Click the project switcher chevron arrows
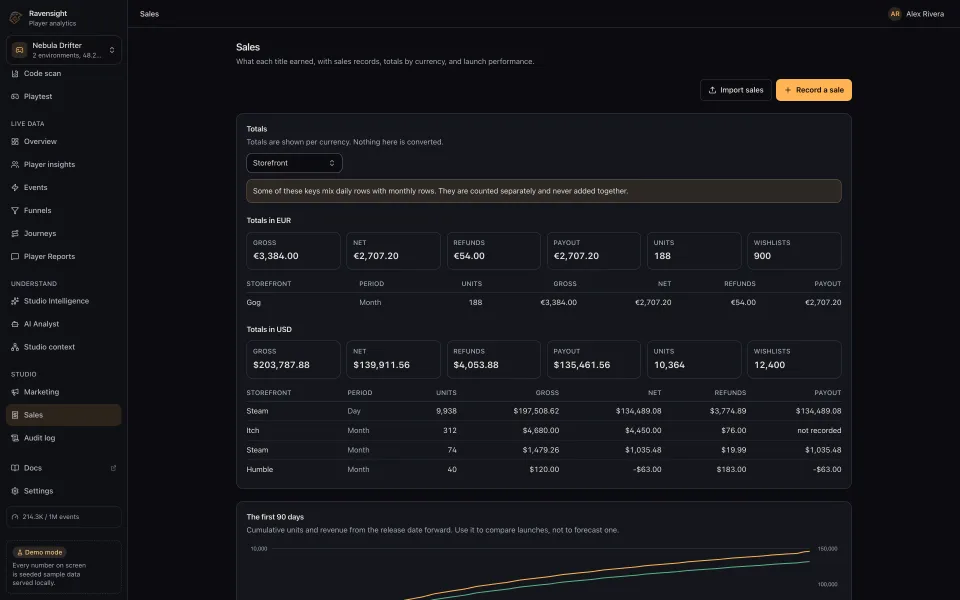The image size is (960, 600). (x=112, y=50)
